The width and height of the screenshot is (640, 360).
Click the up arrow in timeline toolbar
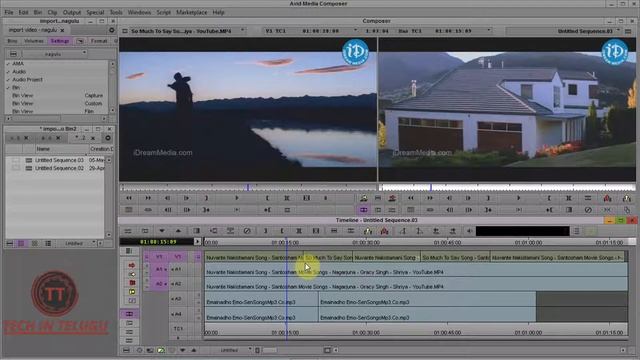click(178, 231)
